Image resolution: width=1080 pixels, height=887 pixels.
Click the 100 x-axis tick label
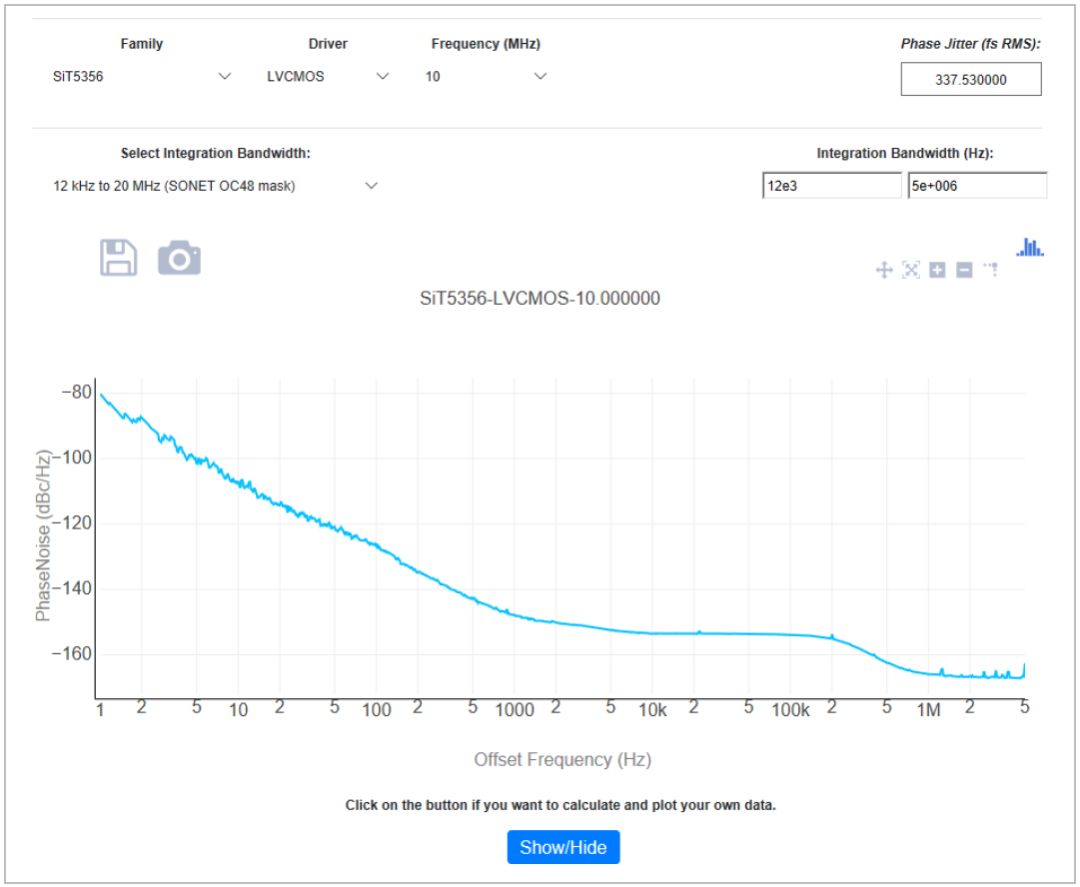pos(376,710)
